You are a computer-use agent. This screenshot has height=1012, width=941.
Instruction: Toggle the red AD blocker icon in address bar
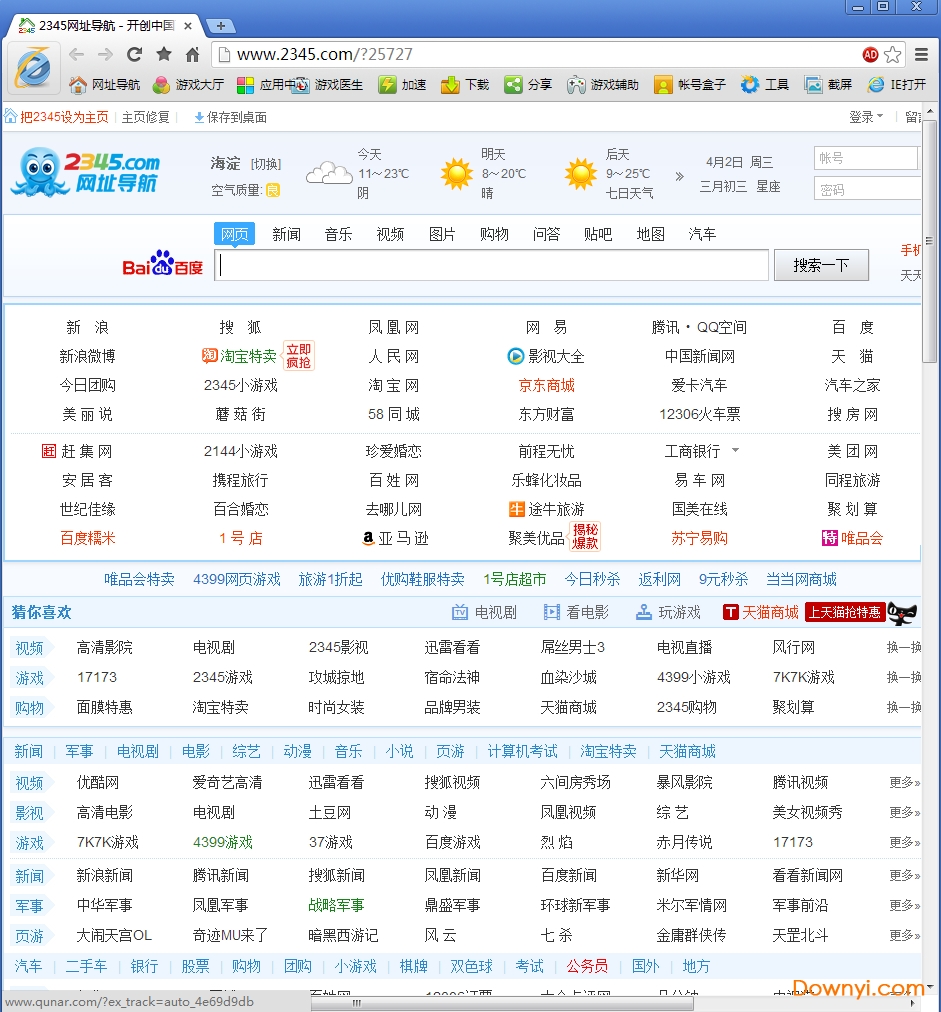tap(870, 54)
